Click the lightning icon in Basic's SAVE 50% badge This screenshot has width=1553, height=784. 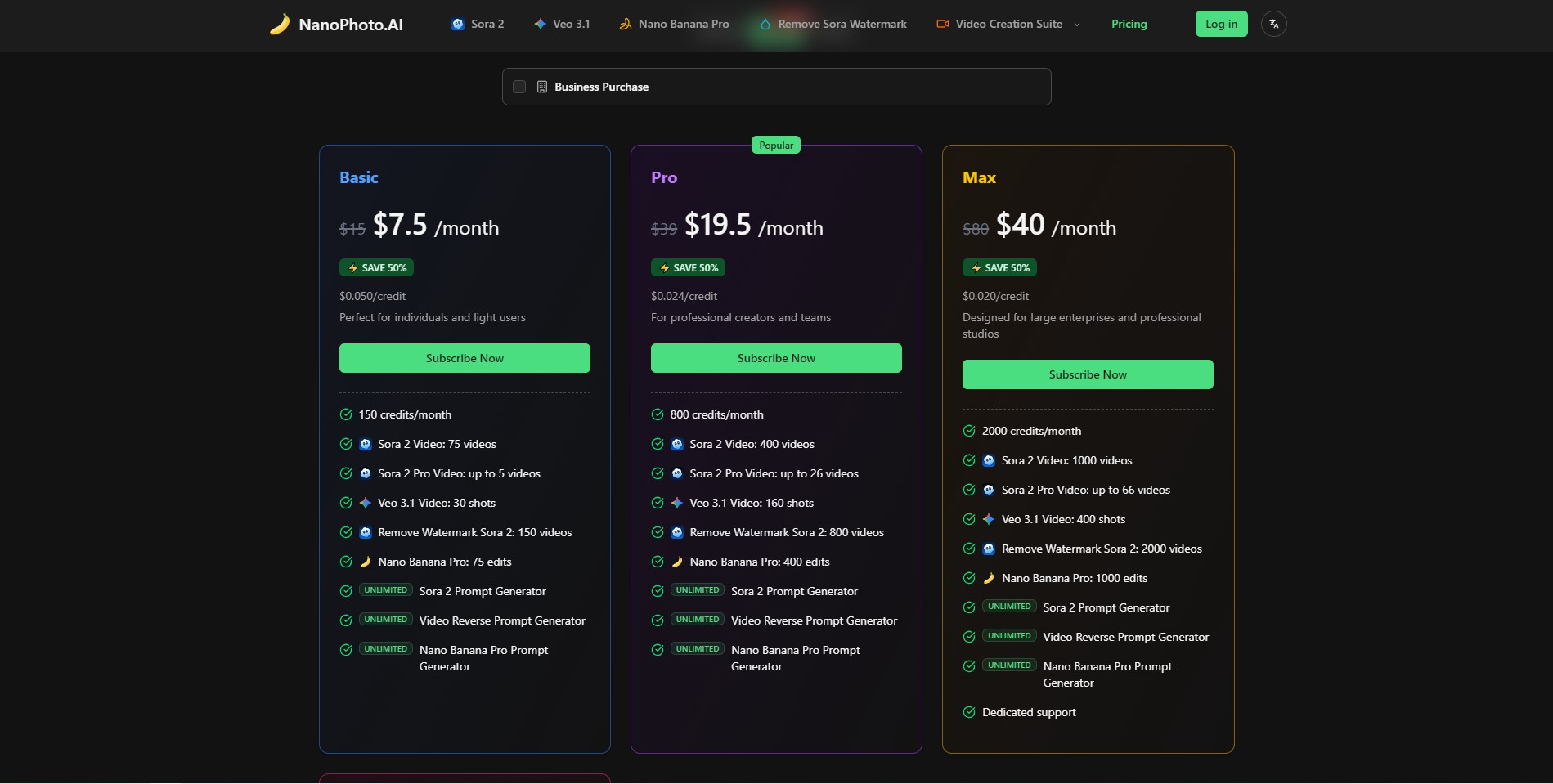tap(352, 267)
